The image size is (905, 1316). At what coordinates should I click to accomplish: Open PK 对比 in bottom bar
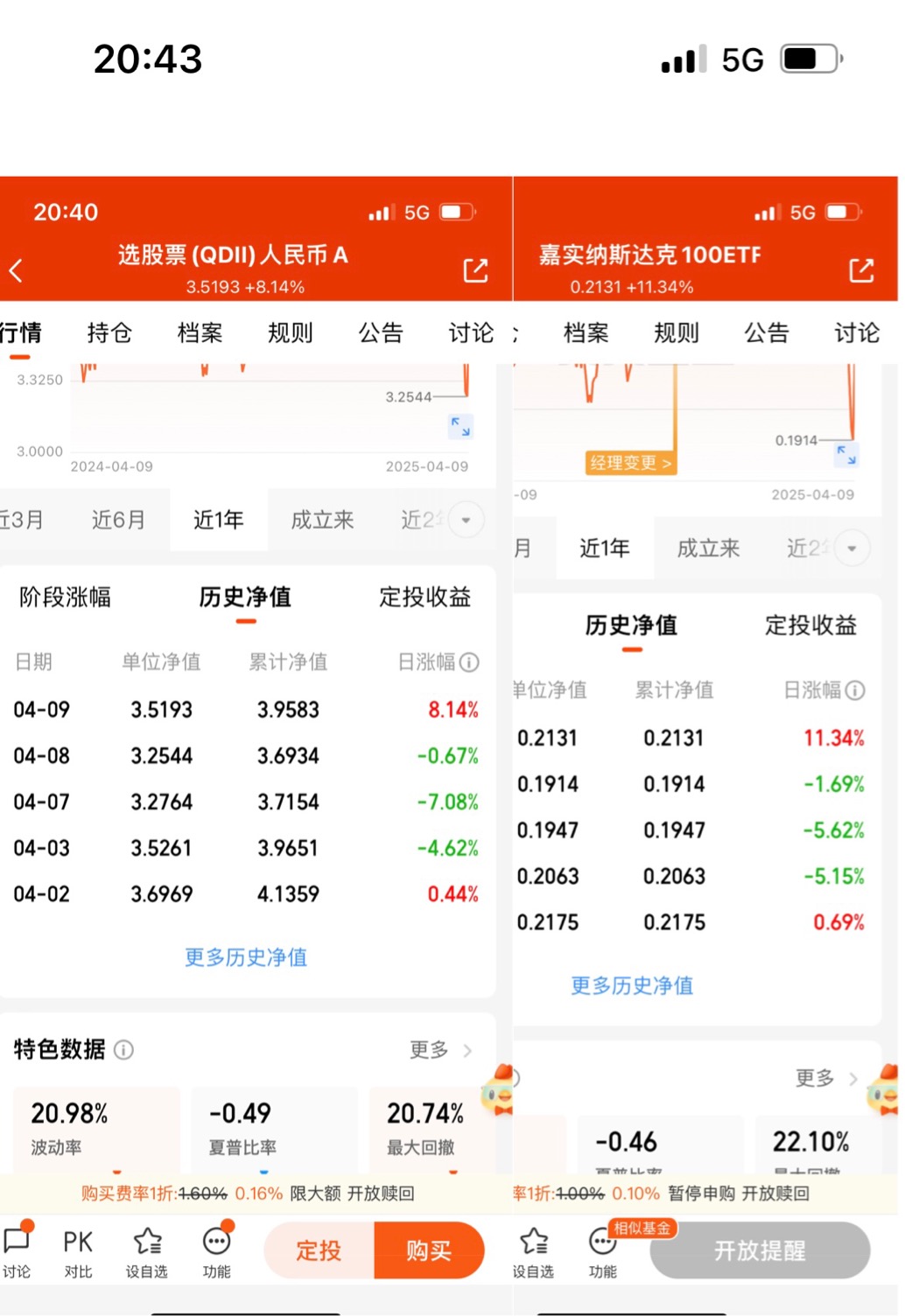coord(78,1251)
